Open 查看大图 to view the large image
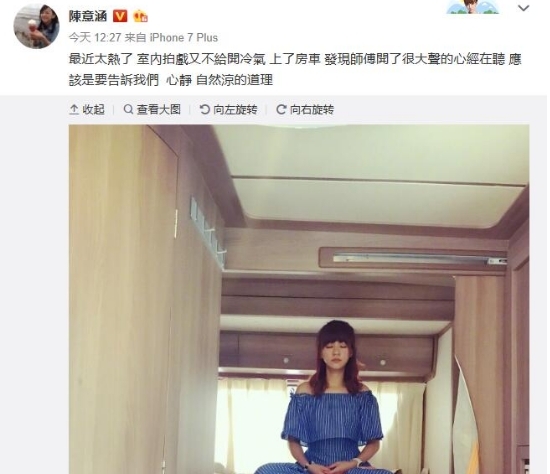 tap(152, 109)
